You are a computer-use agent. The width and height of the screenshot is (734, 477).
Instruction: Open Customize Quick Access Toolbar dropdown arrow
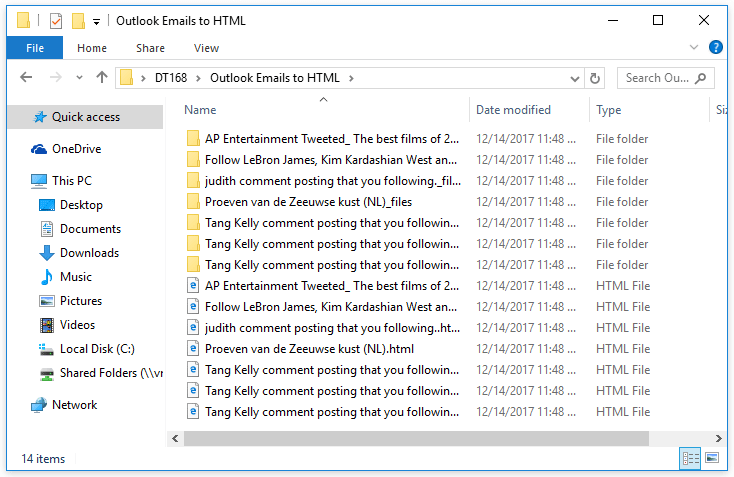pyautogui.click(x=96, y=22)
